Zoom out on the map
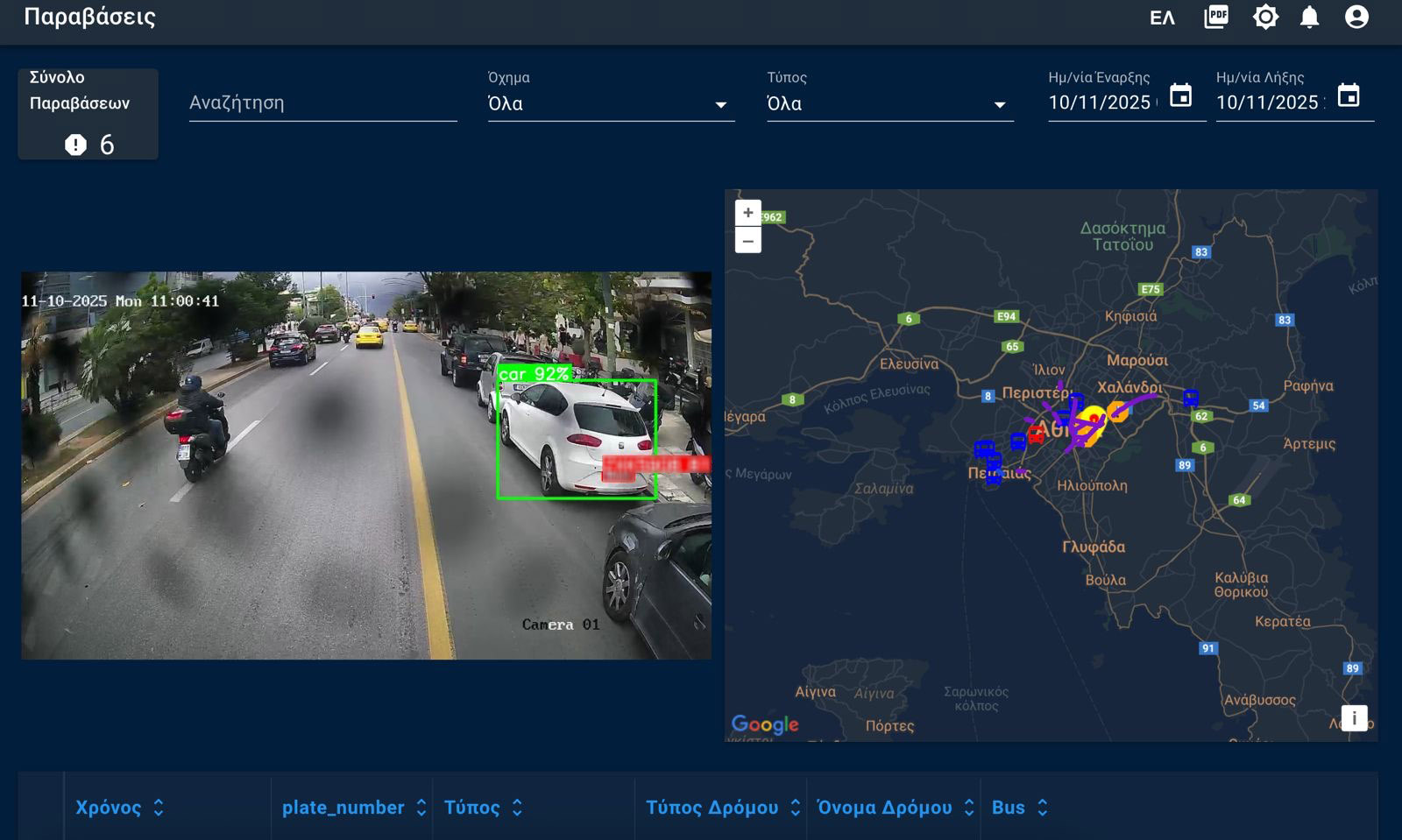1402x840 pixels. point(747,241)
